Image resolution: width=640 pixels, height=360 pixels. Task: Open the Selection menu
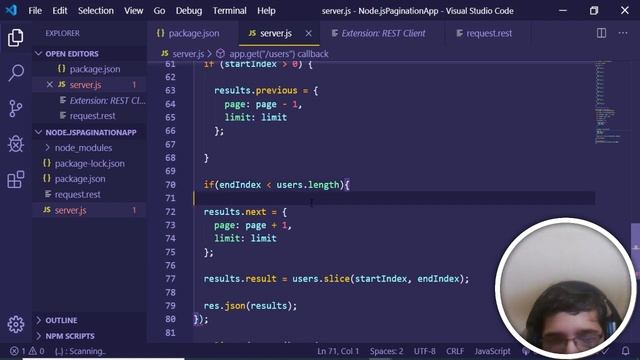pos(96,11)
